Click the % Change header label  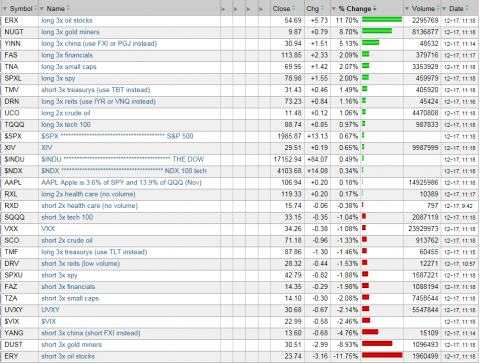click(x=355, y=9)
